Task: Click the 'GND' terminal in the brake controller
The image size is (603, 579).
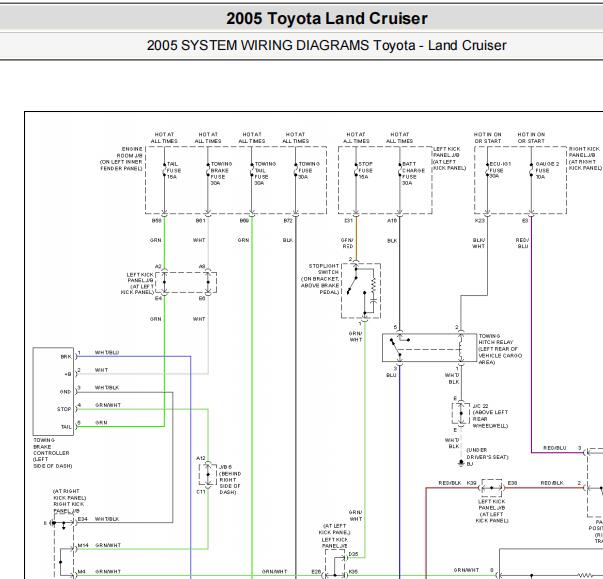Action: (65, 392)
